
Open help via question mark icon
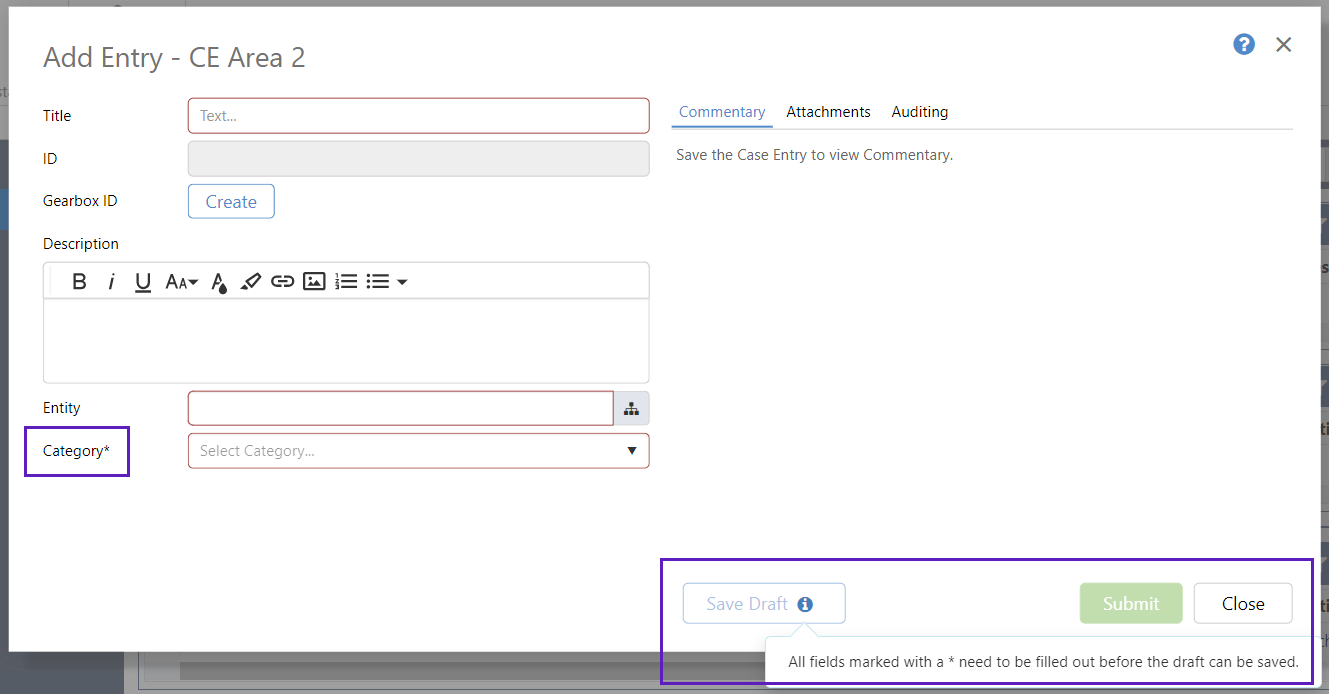1244,44
